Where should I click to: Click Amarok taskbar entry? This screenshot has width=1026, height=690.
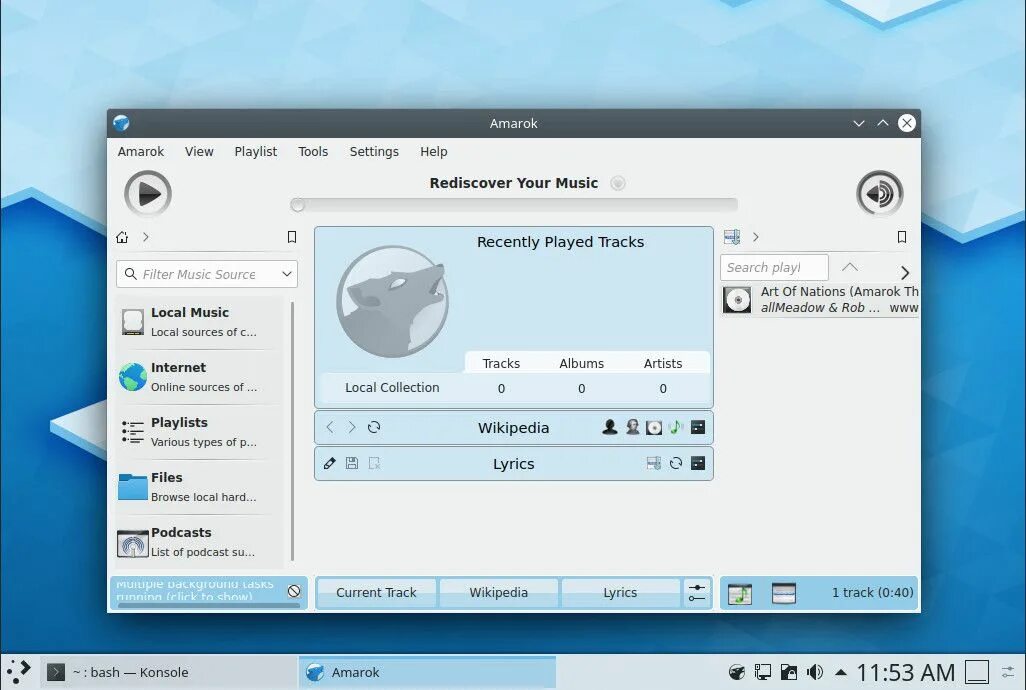pos(427,672)
